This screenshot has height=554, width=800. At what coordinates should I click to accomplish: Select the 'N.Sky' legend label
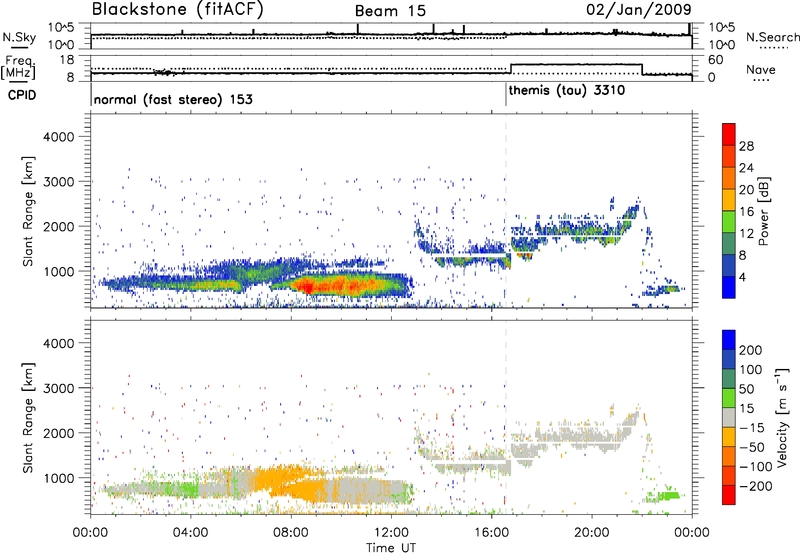[x=19, y=37]
